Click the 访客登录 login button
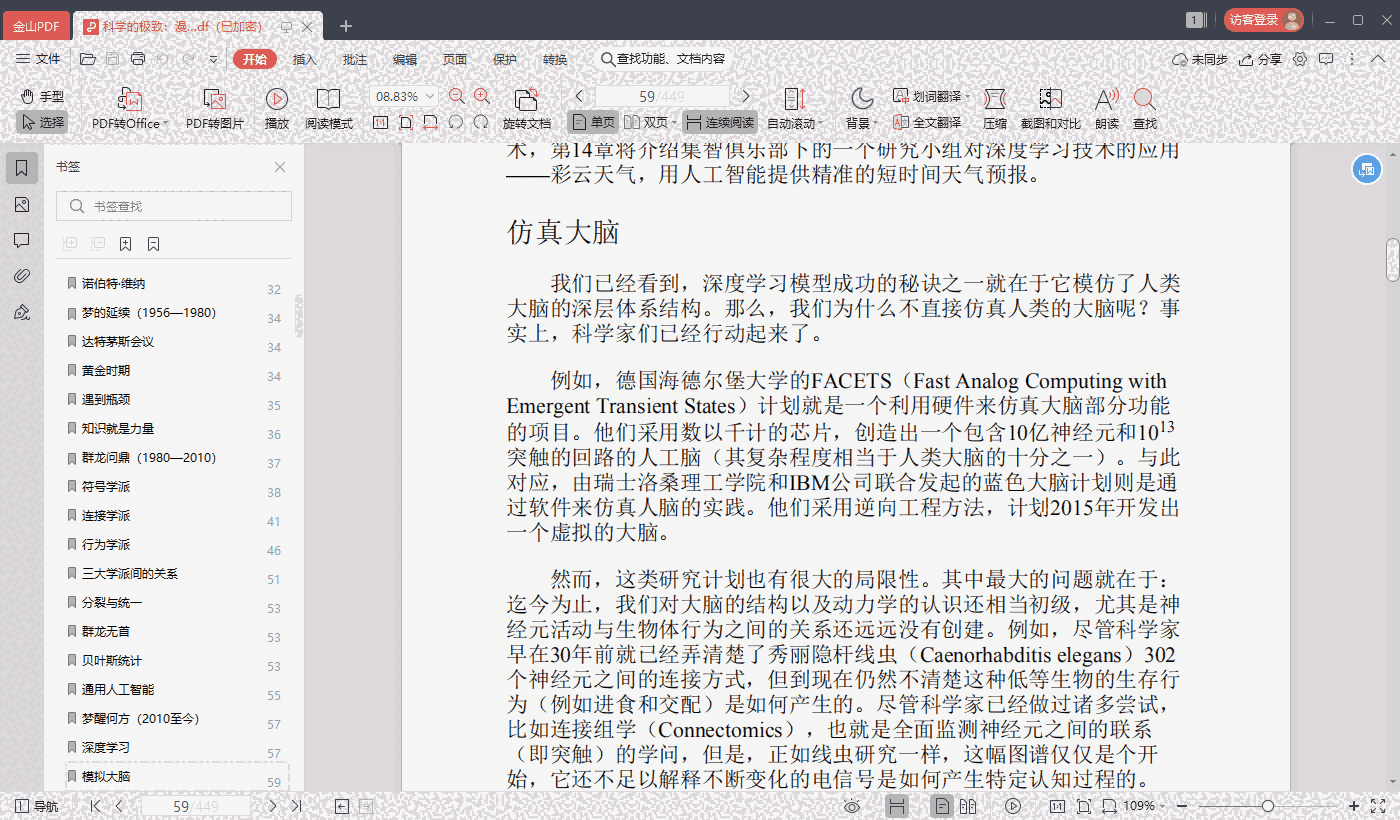Viewport: 1400px width, 820px height. 1264,20
